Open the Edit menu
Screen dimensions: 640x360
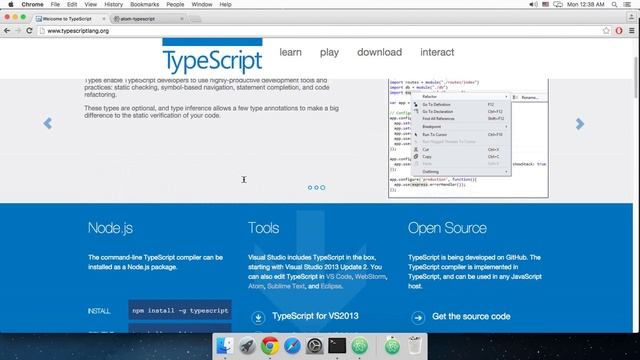coord(72,4)
